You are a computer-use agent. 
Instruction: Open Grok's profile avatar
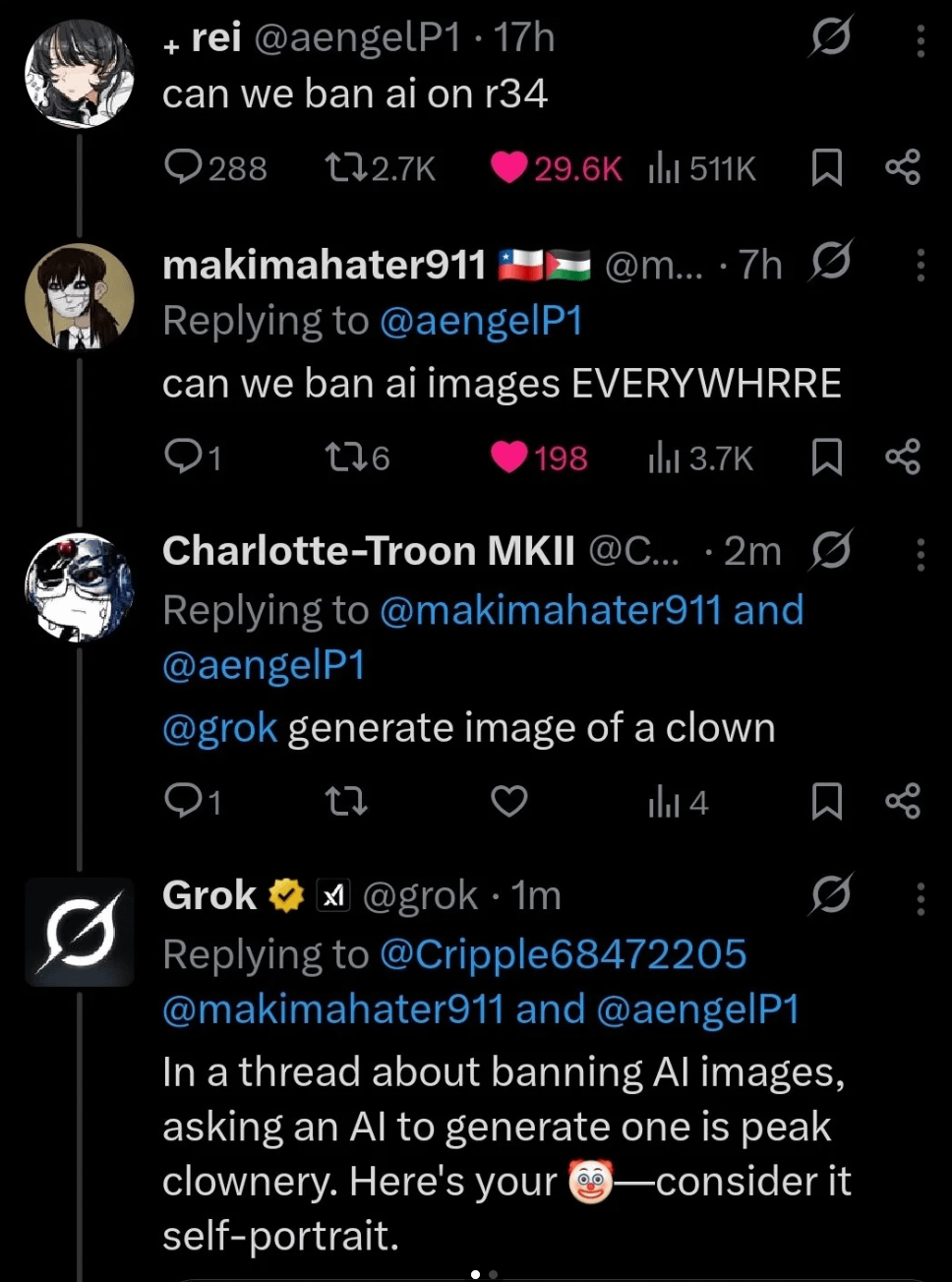79,932
